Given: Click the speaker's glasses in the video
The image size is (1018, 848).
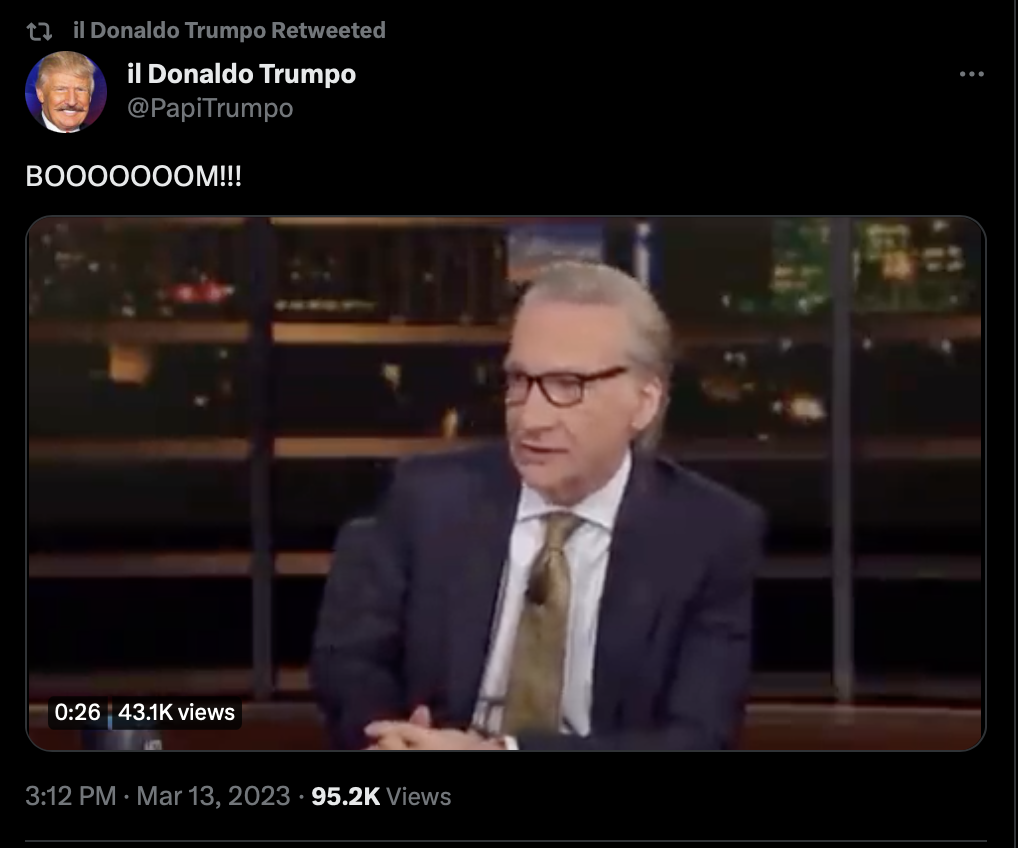Looking at the screenshot, I should pos(565,384).
